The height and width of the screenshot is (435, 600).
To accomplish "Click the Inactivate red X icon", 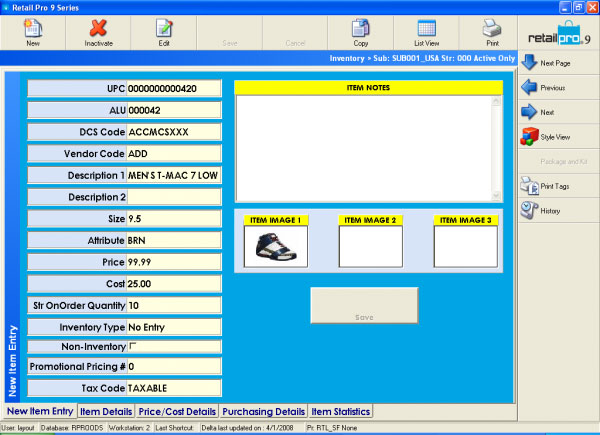I will pyautogui.click(x=98, y=28).
